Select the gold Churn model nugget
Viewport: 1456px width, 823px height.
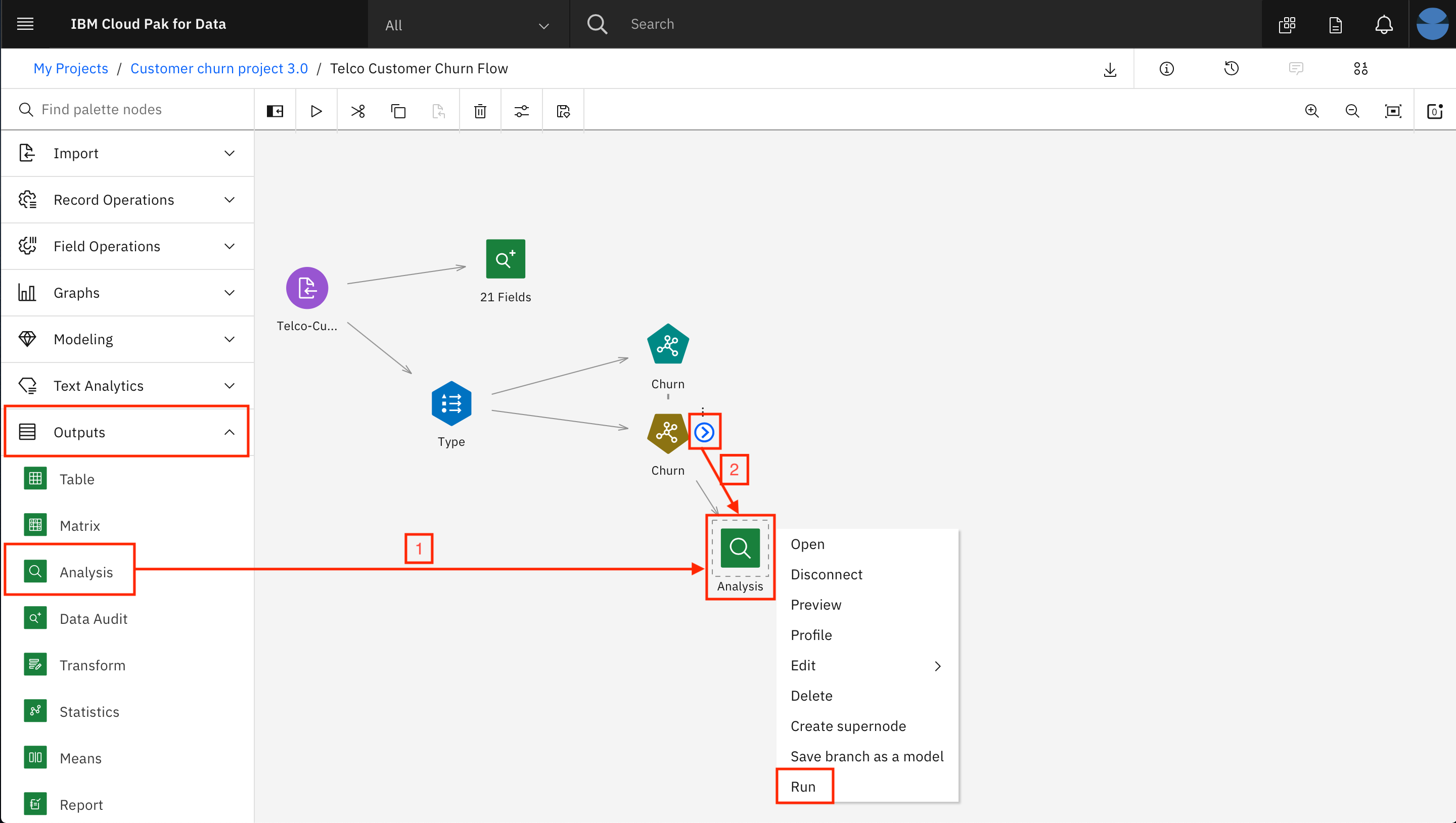coord(667,433)
